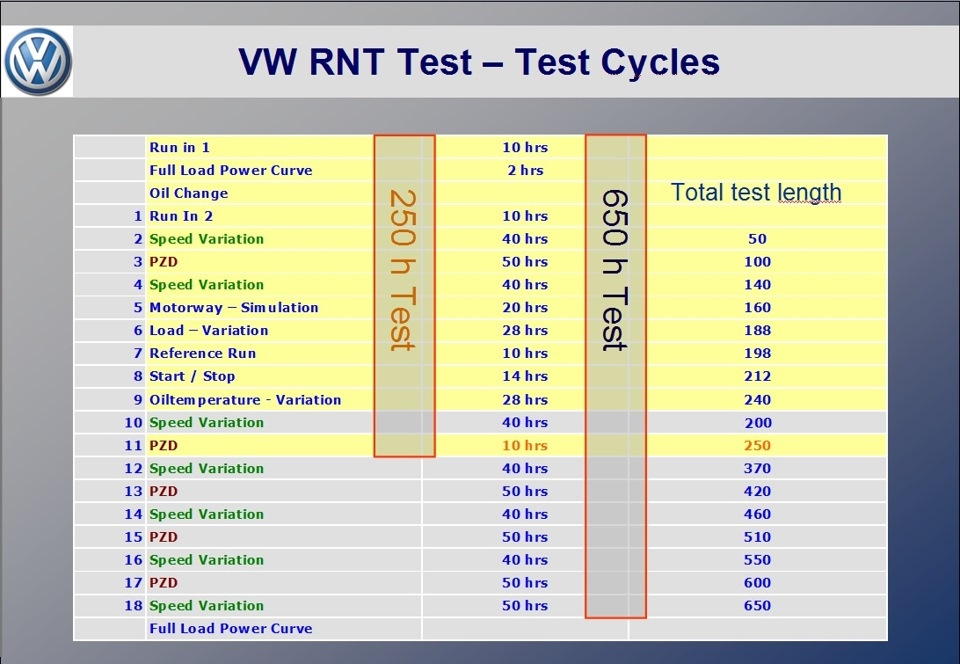The width and height of the screenshot is (960, 664).
Task: Click the total length value "650"
Action: click(x=757, y=606)
